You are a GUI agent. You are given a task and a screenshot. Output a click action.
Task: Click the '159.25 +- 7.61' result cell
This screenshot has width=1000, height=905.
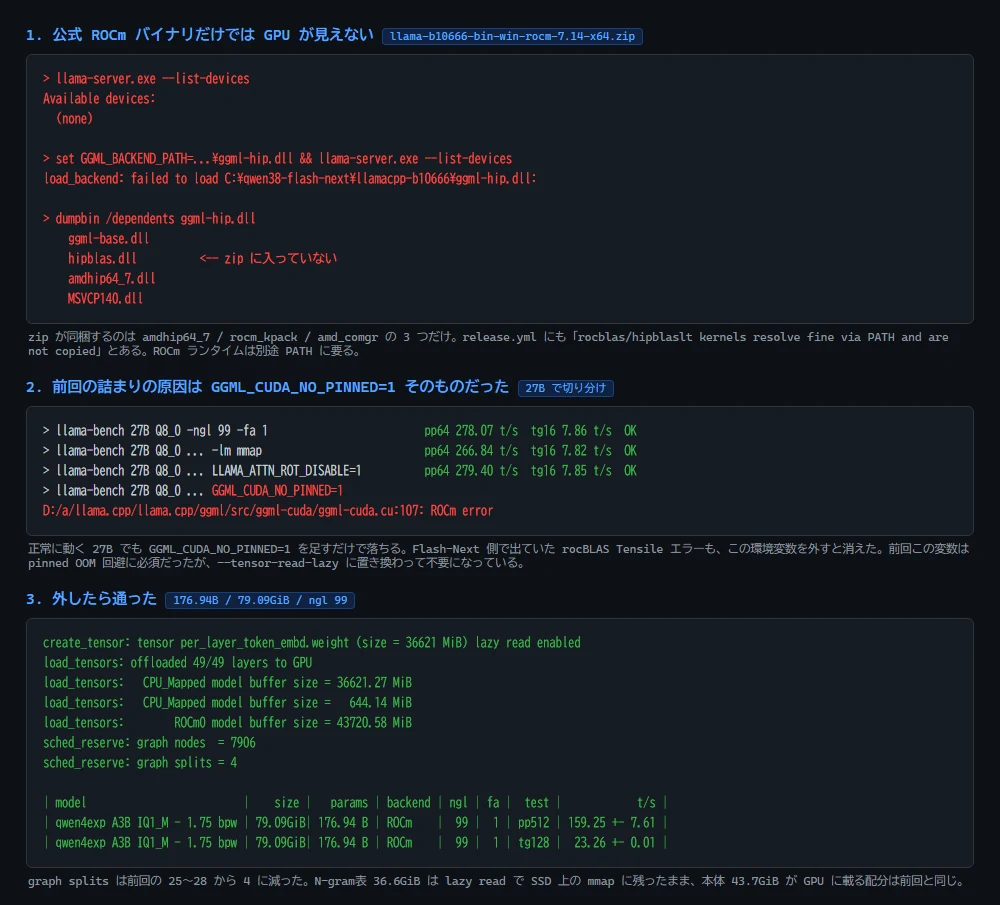pos(612,823)
